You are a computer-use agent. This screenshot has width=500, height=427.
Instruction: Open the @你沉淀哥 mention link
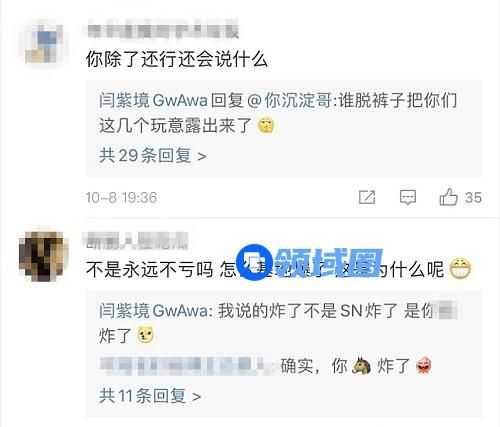pos(289,100)
